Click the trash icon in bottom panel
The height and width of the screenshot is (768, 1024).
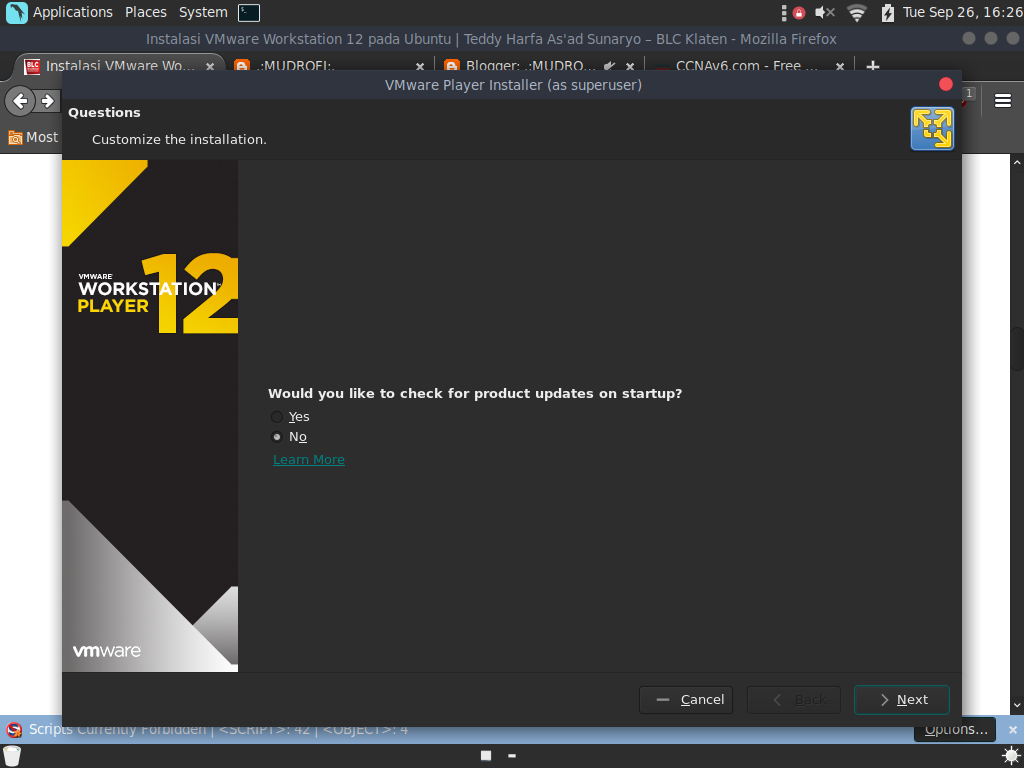[x=12, y=756]
